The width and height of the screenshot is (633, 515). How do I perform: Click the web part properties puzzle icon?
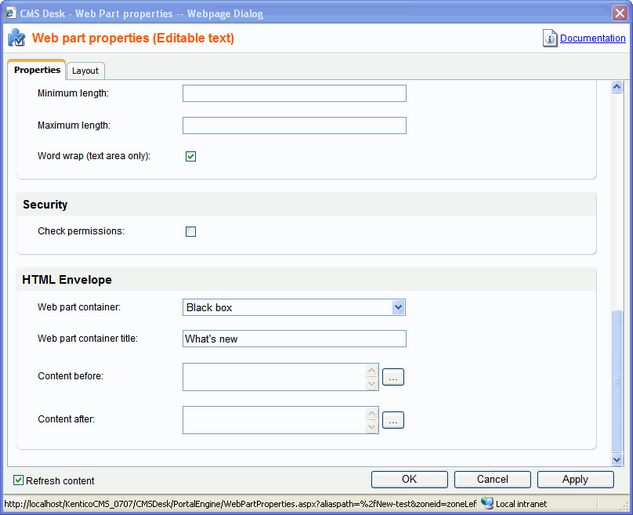pyautogui.click(x=17, y=38)
